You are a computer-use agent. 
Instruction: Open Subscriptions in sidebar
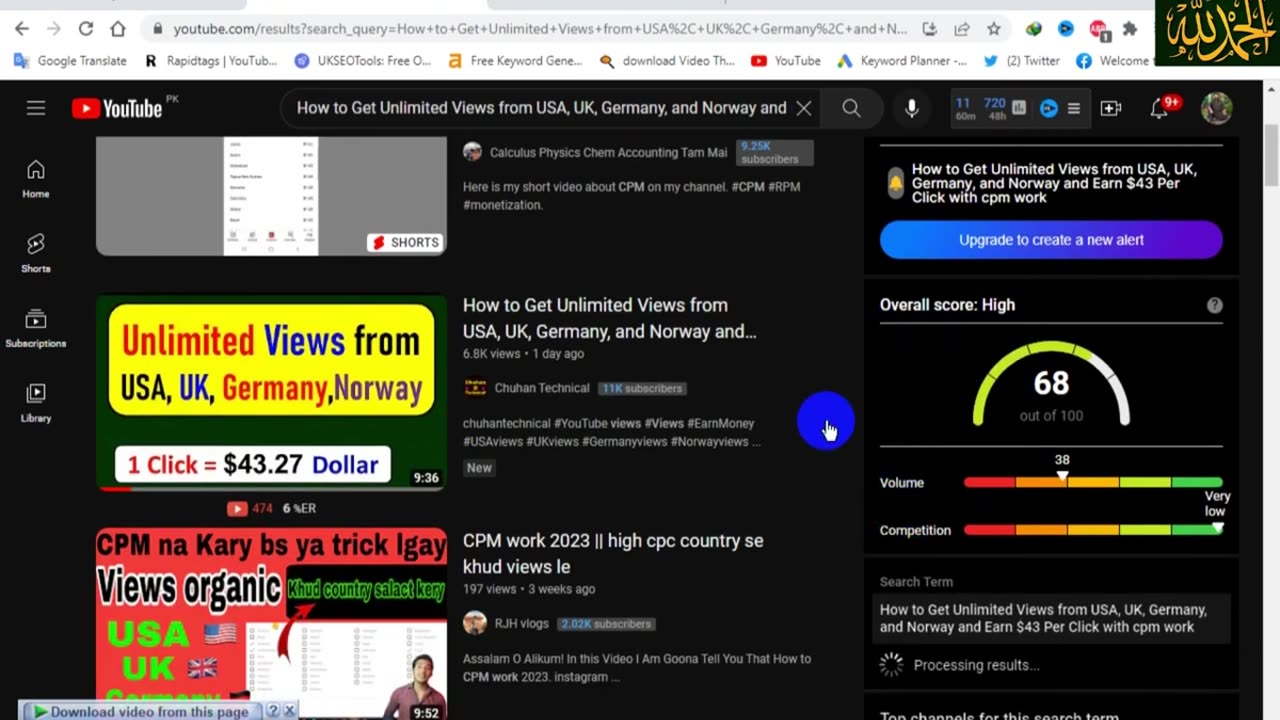click(x=36, y=329)
